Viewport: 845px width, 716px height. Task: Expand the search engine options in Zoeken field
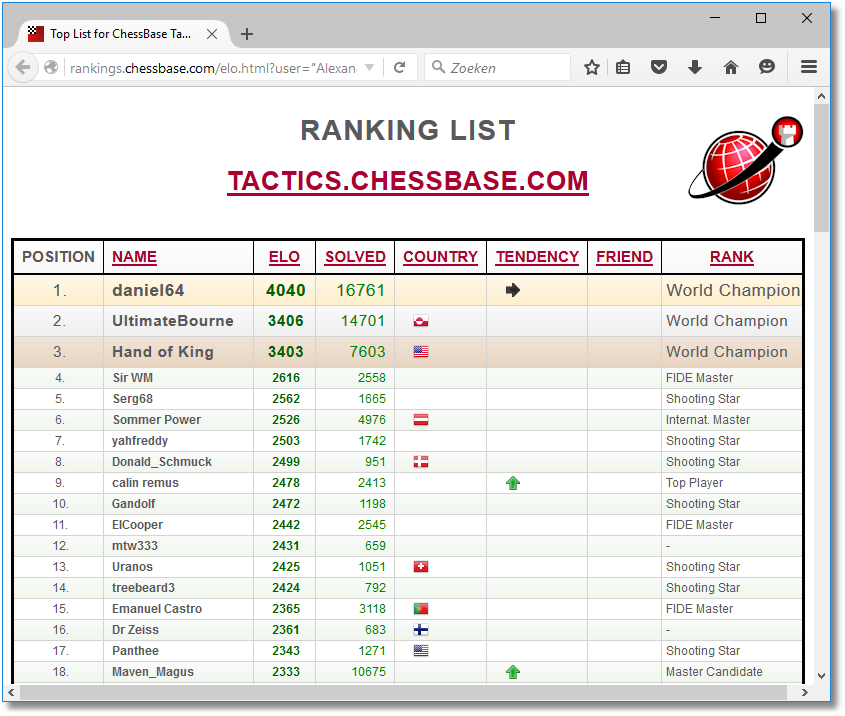(x=438, y=67)
